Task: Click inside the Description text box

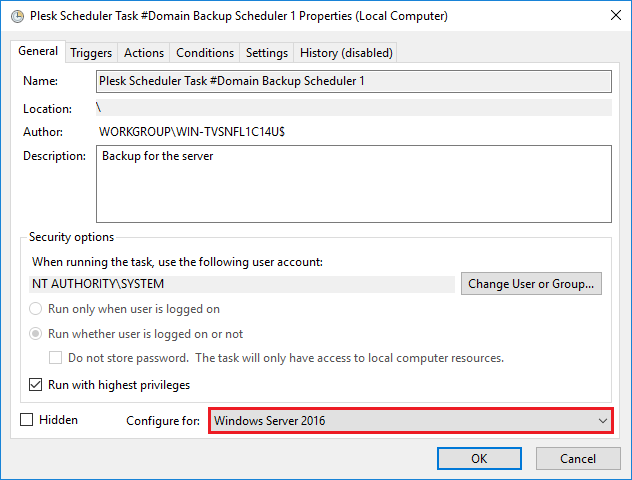Action: (353, 183)
